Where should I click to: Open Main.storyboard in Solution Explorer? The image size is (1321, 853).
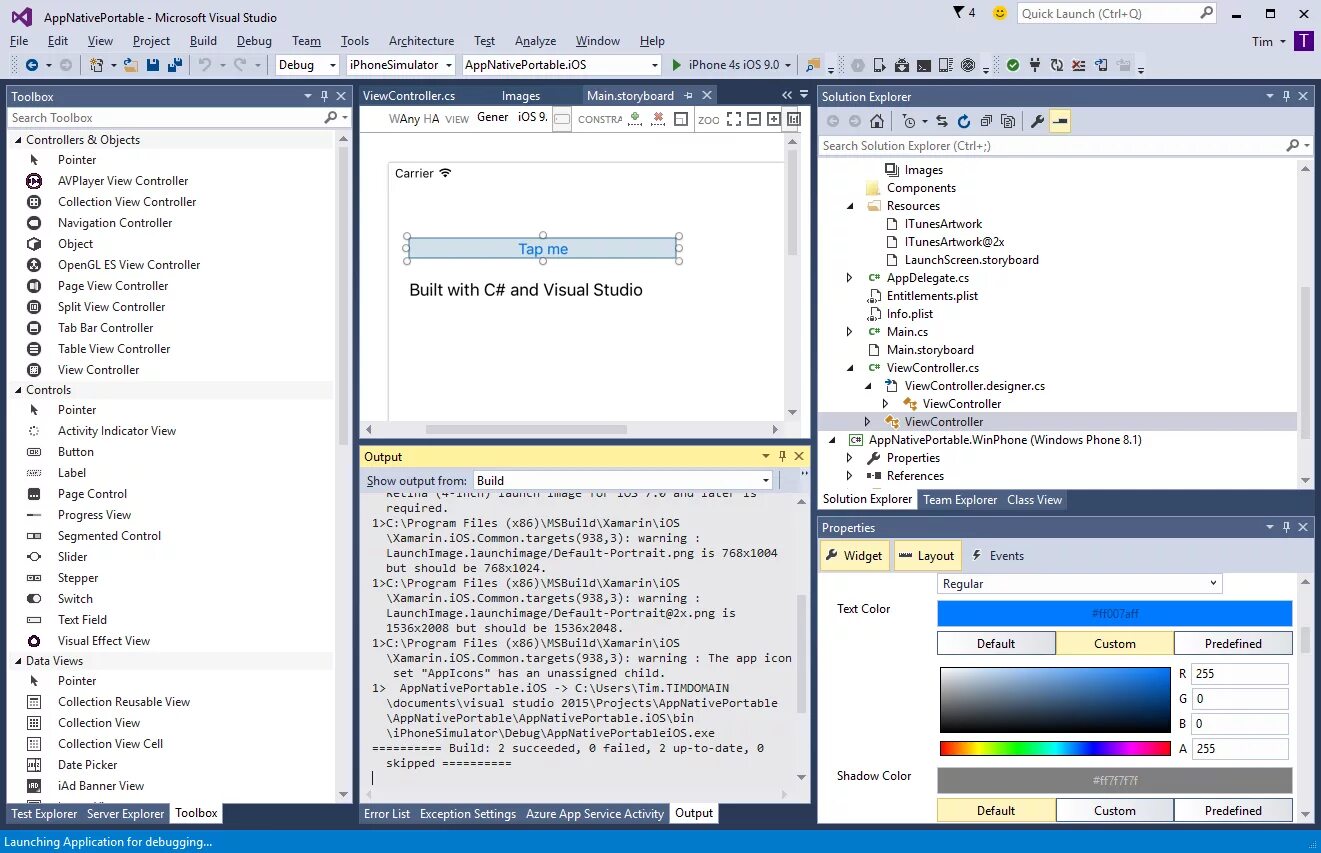930,350
